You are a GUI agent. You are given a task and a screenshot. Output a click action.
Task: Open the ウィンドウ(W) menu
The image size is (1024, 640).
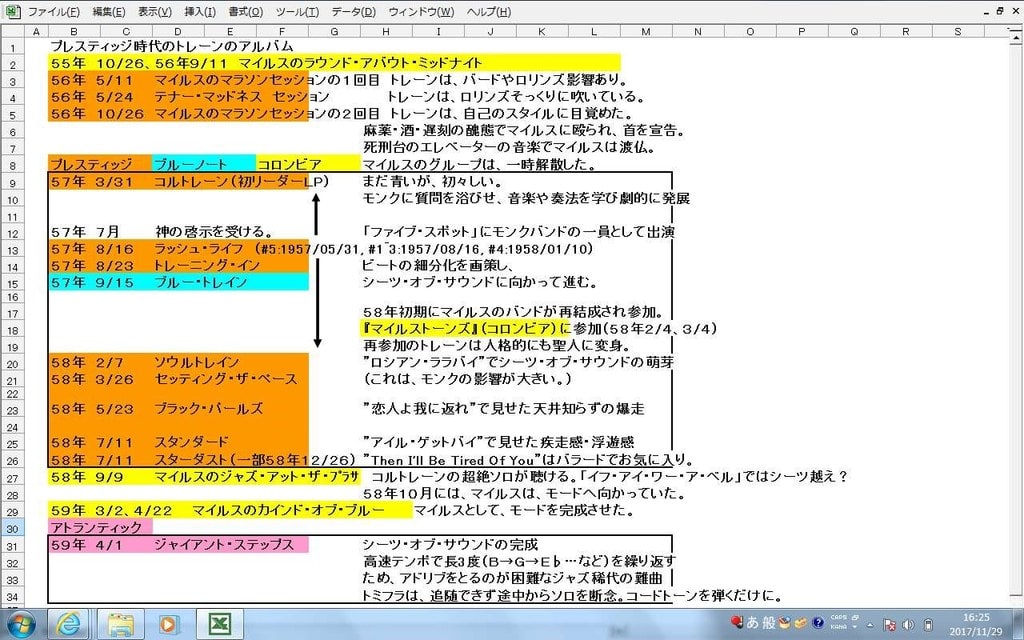421,12
